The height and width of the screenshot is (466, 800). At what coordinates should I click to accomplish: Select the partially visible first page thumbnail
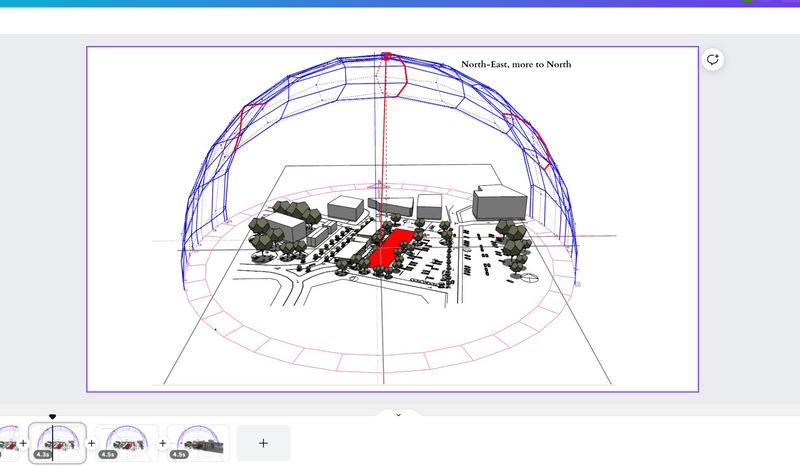coord(9,443)
